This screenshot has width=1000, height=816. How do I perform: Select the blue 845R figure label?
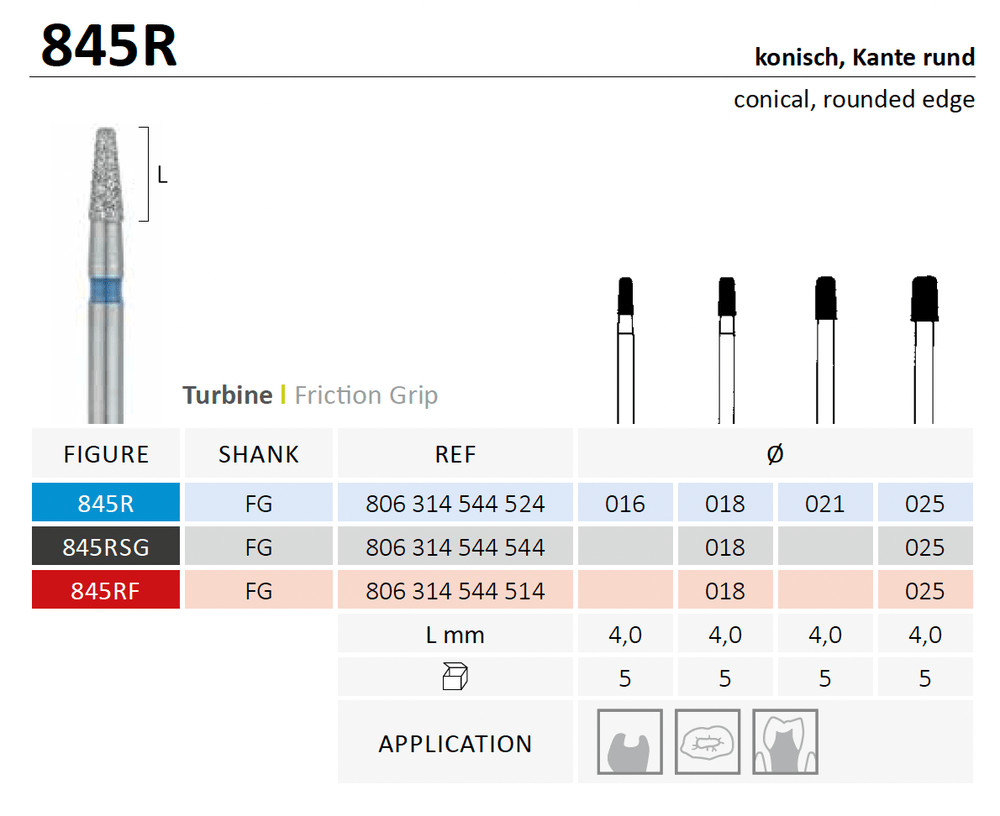[106, 504]
